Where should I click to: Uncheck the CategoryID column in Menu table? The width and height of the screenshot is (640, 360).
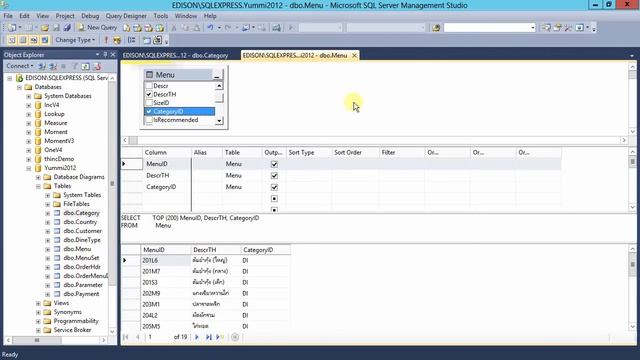[149, 111]
